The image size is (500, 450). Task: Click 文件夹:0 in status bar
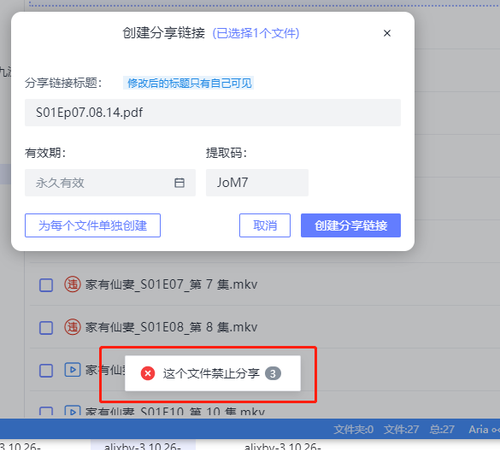tap(353, 429)
